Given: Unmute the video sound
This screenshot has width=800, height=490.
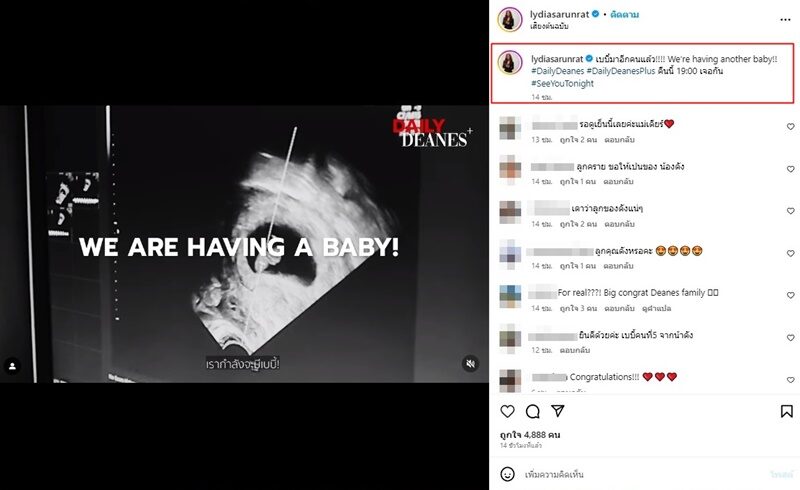Looking at the screenshot, I should pos(470,364).
